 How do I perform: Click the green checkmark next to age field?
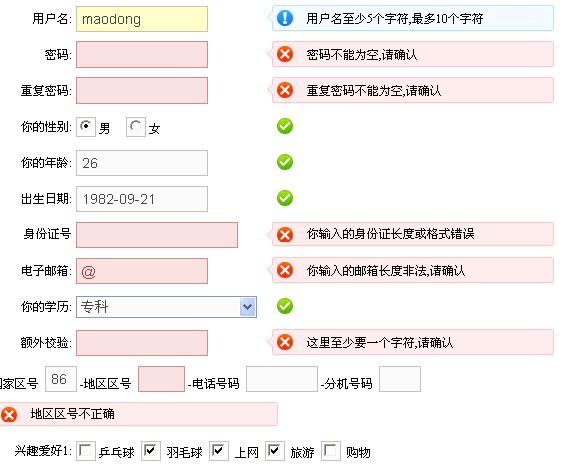285,162
